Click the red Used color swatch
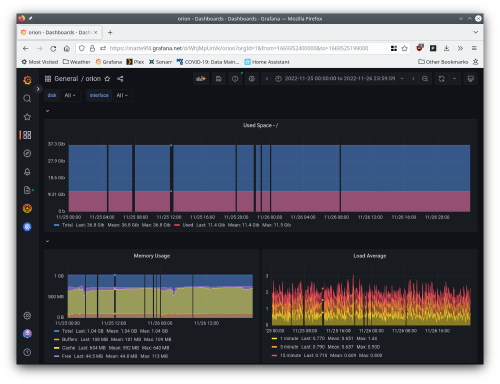The height and width of the screenshot is (384, 500). point(177,225)
